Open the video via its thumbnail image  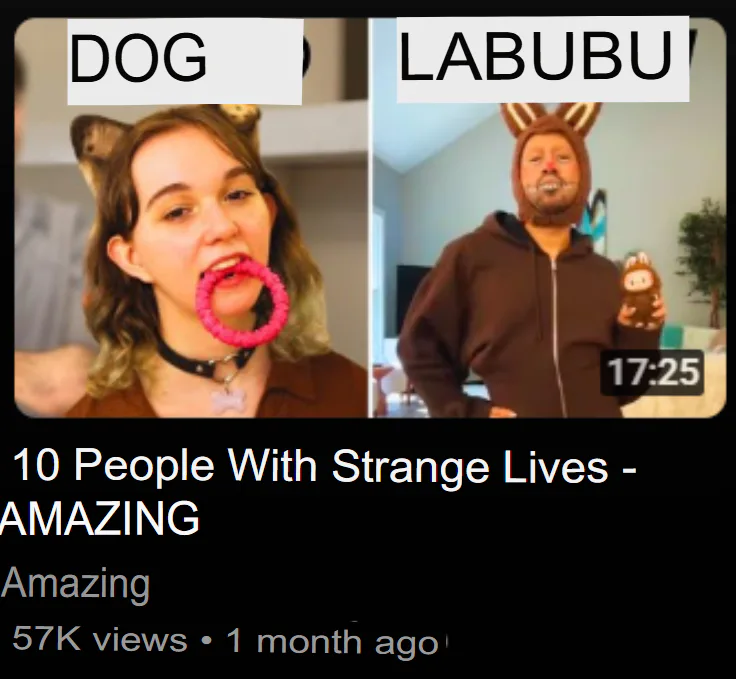tap(370, 218)
